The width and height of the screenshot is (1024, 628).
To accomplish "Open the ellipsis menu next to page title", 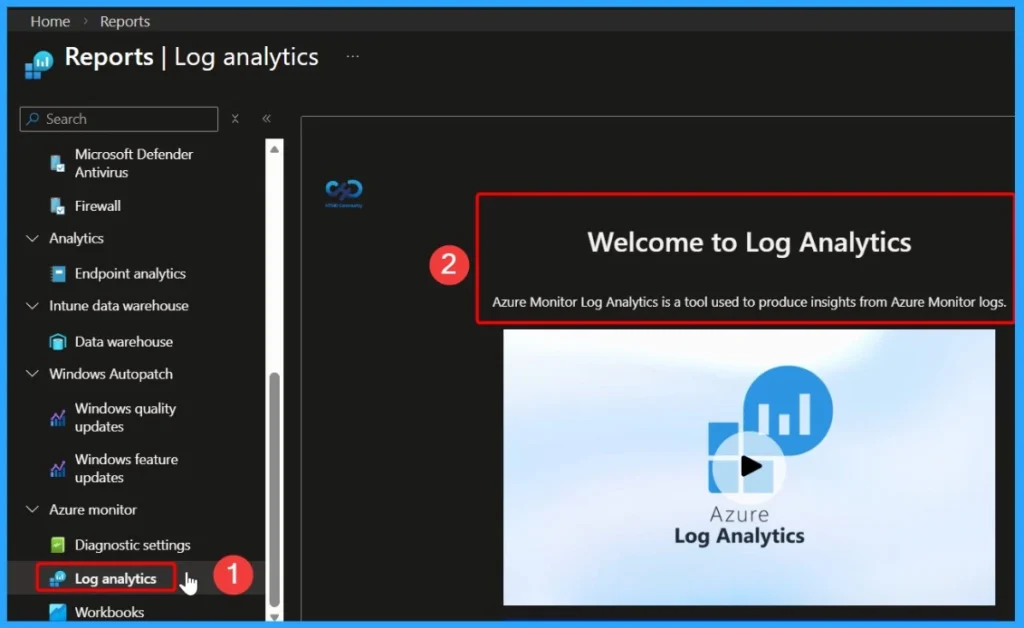I will click(352, 57).
